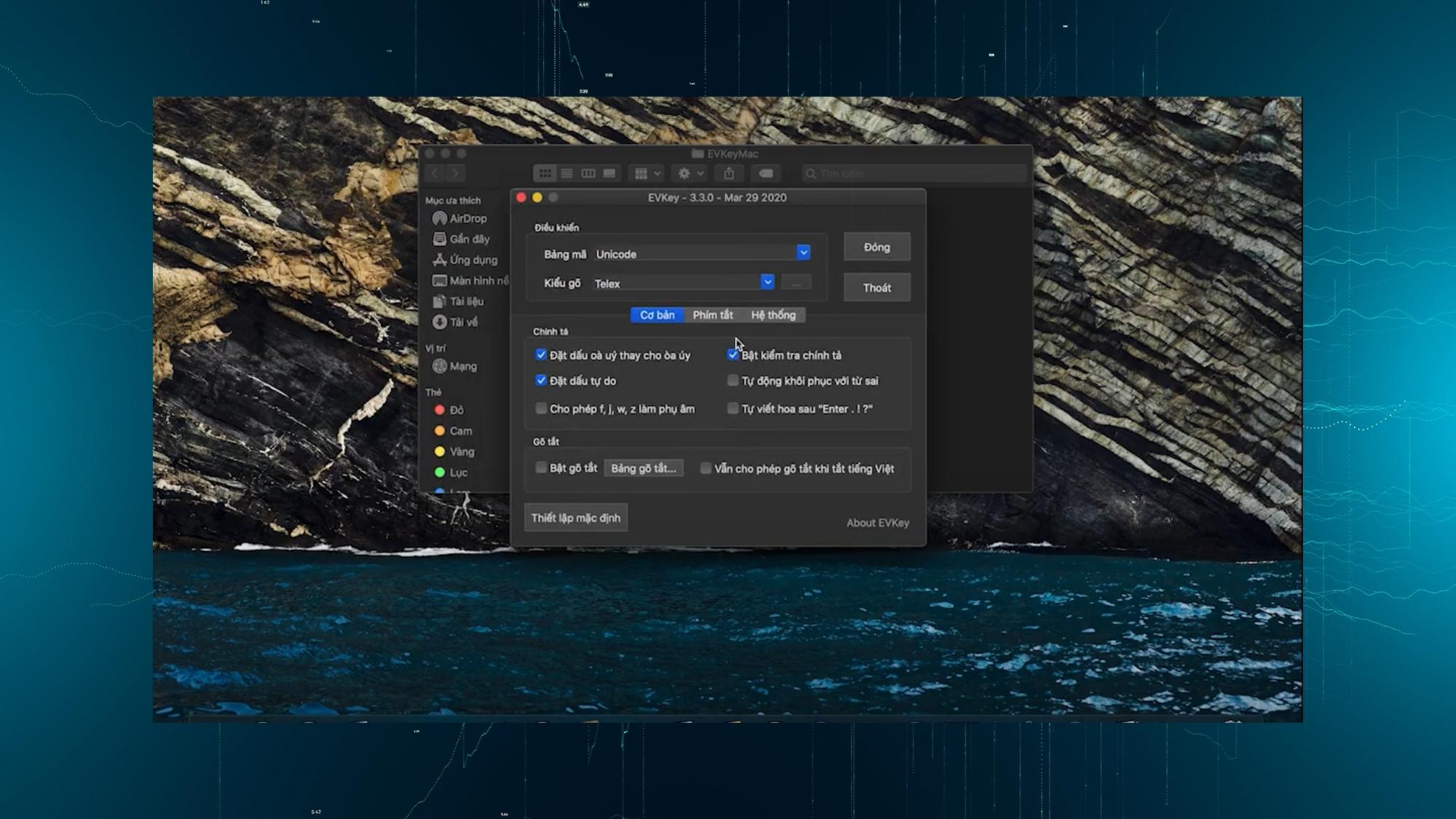Enable 'Cho phép f, j, w, z làm phụ âm'

(541, 408)
